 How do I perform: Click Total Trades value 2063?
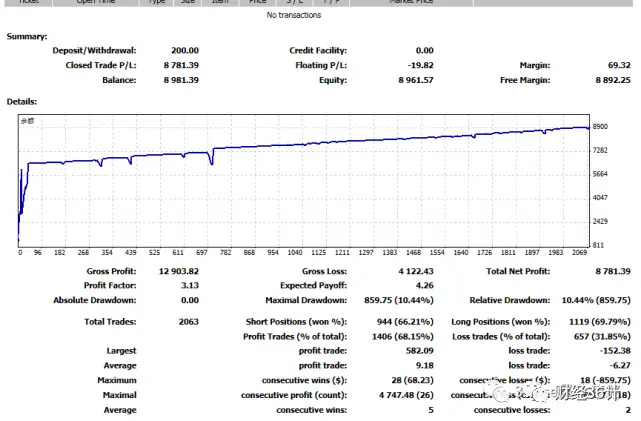pyautogui.click(x=188, y=322)
